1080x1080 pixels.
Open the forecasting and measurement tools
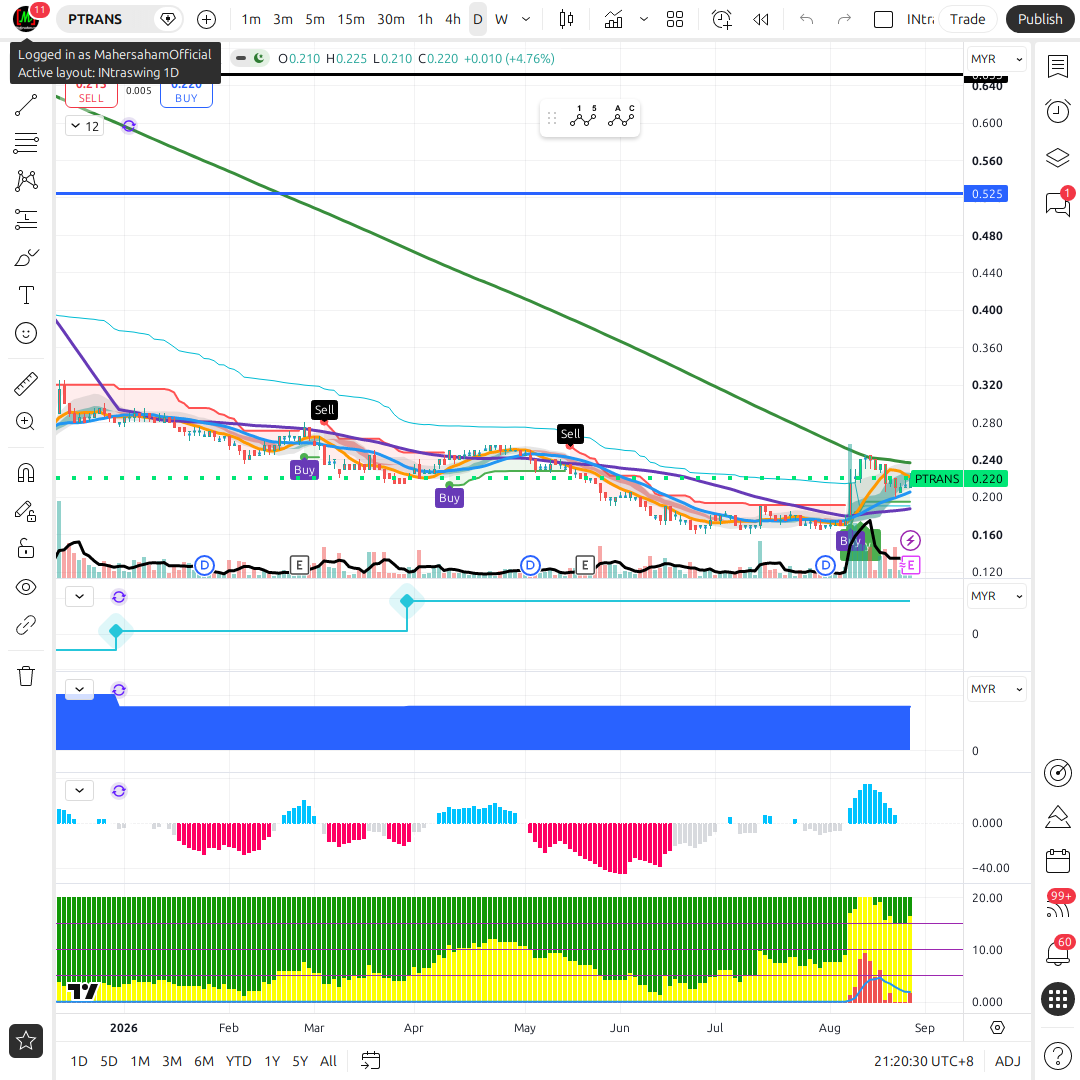coord(26,220)
